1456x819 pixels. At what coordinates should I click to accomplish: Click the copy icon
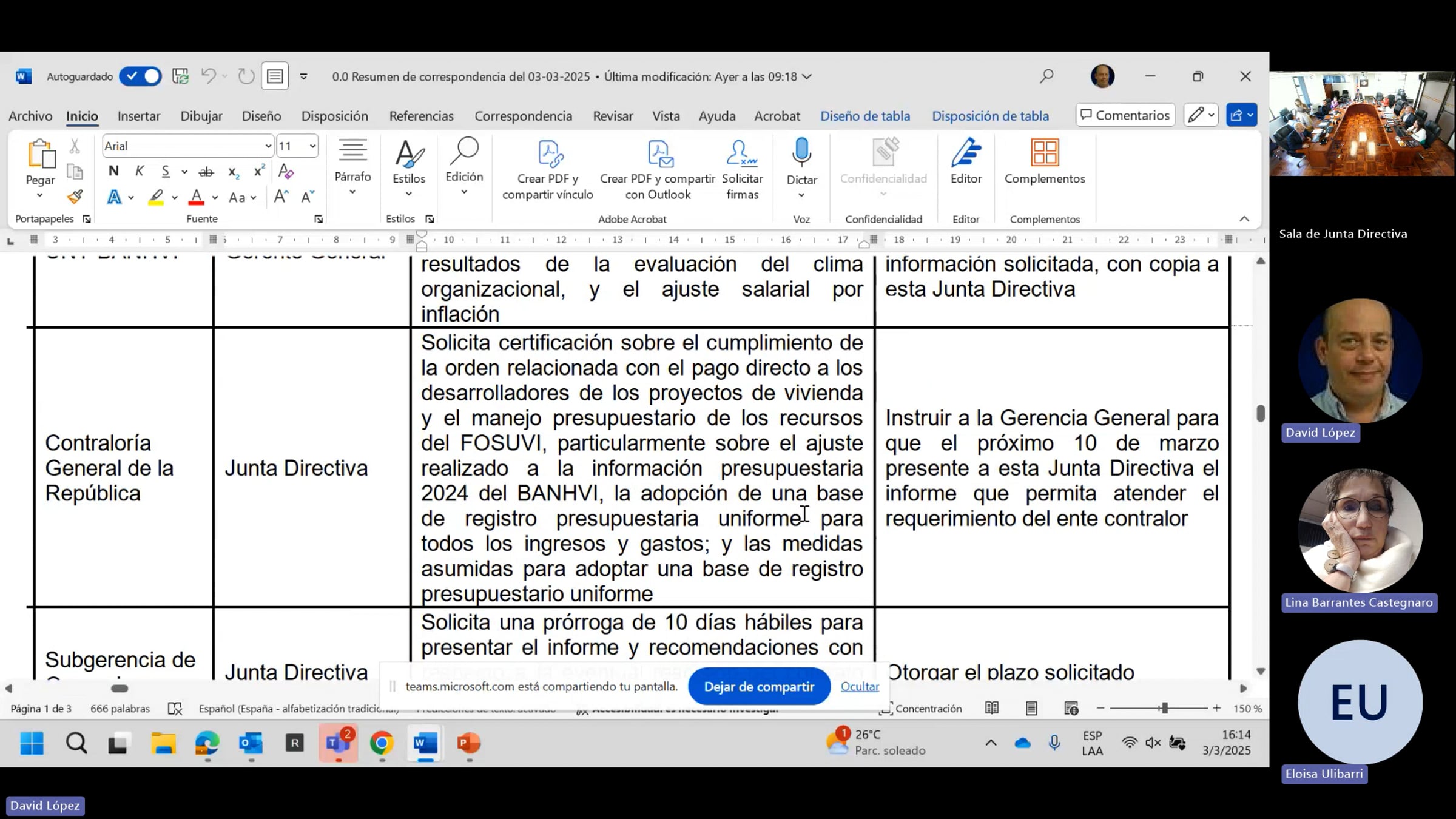tap(75, 172)
